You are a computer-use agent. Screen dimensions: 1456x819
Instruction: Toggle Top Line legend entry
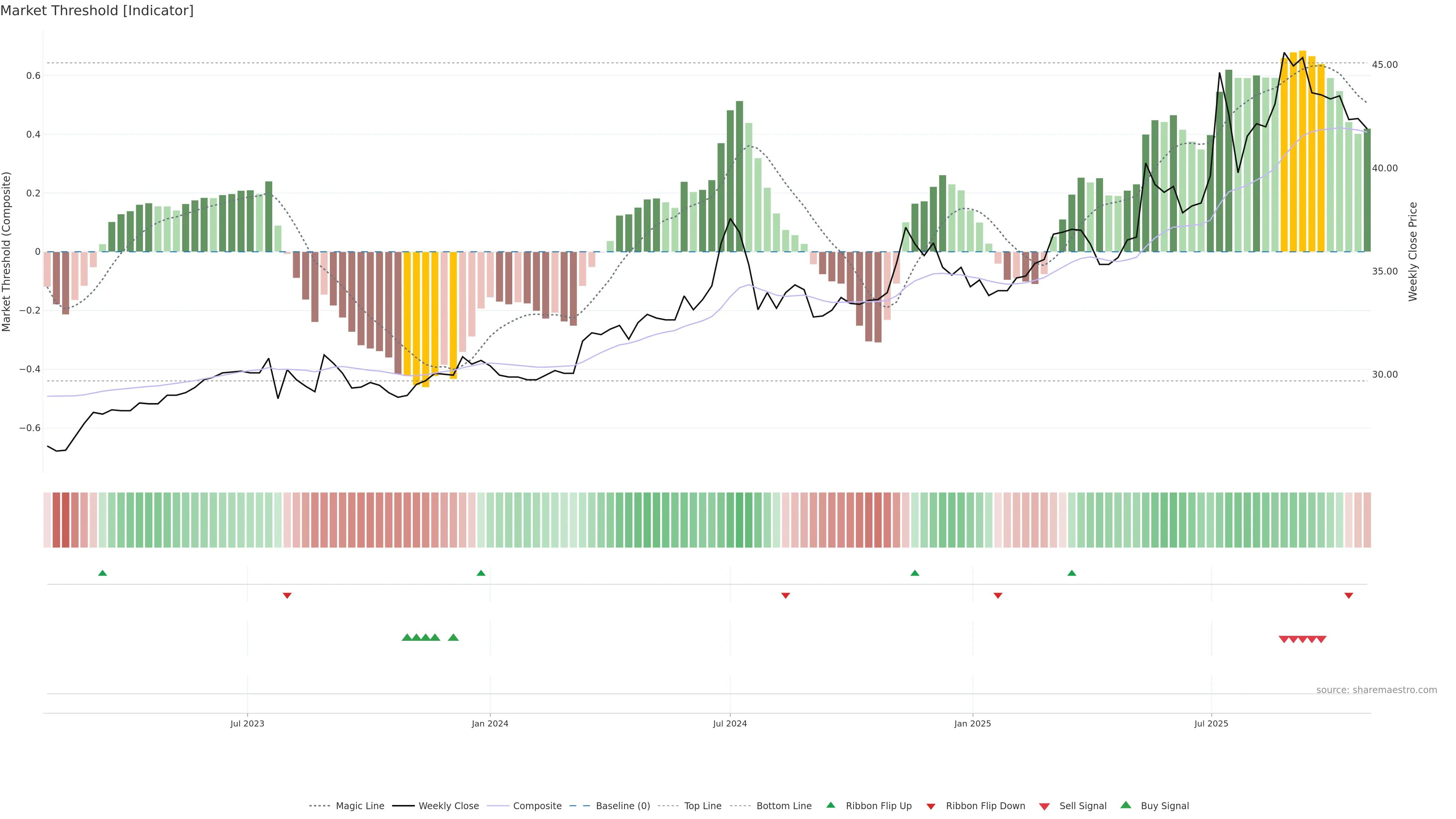703,806
